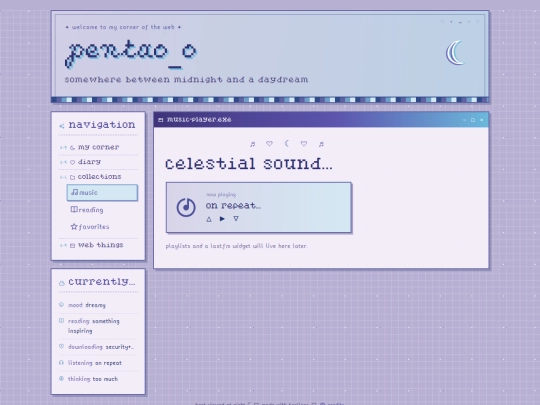Image resolution: width=540 pixels, height=405 pixels.
Task: Select the 'listening: on repeat' status text
Action: point(95,363)
